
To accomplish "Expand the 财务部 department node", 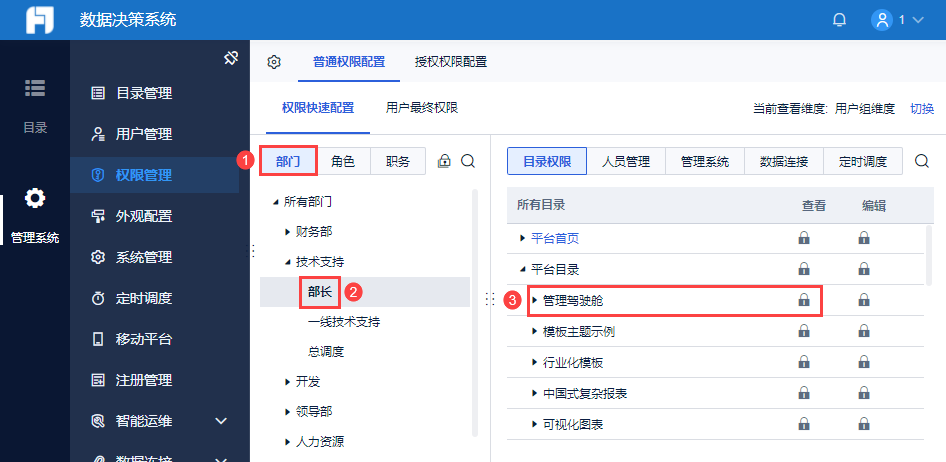I will tap(288, 232).
